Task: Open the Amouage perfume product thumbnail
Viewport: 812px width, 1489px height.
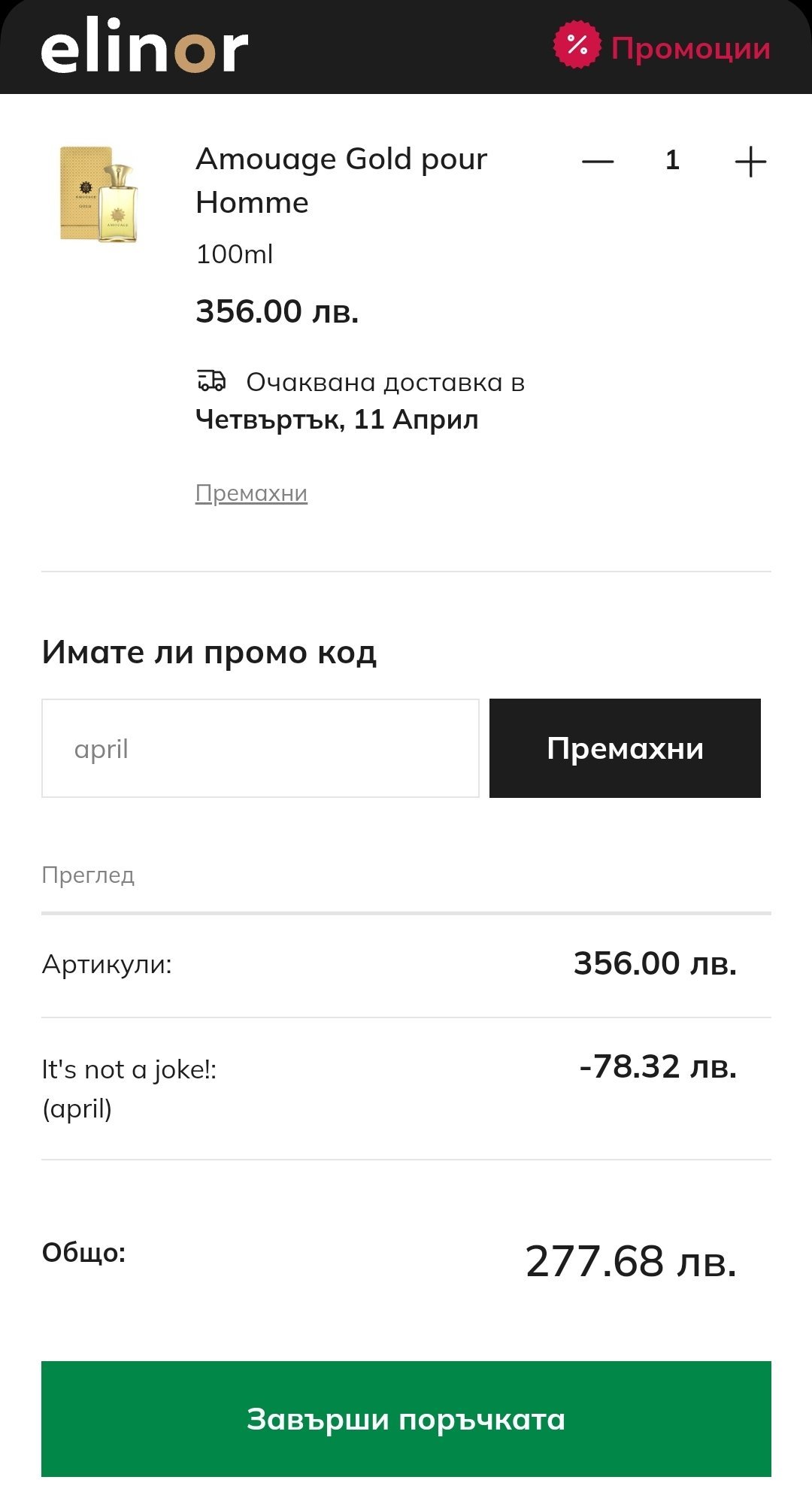Action: click(x=99, y=194)
